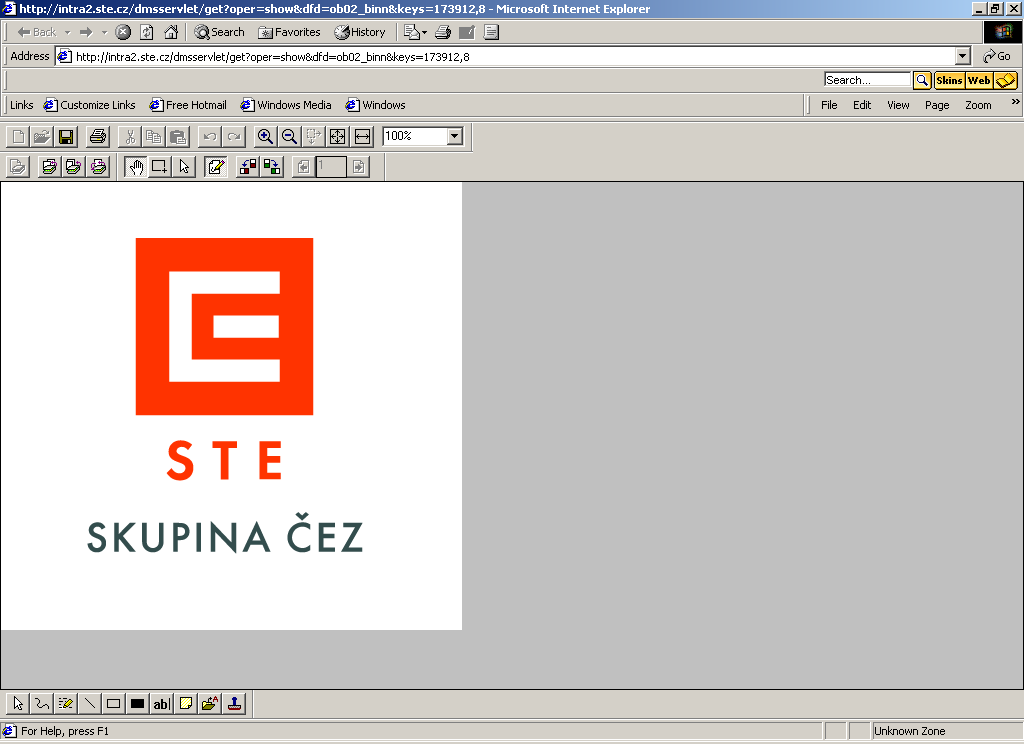
Task: Click the address bar URL field
Action: point(506,57)
